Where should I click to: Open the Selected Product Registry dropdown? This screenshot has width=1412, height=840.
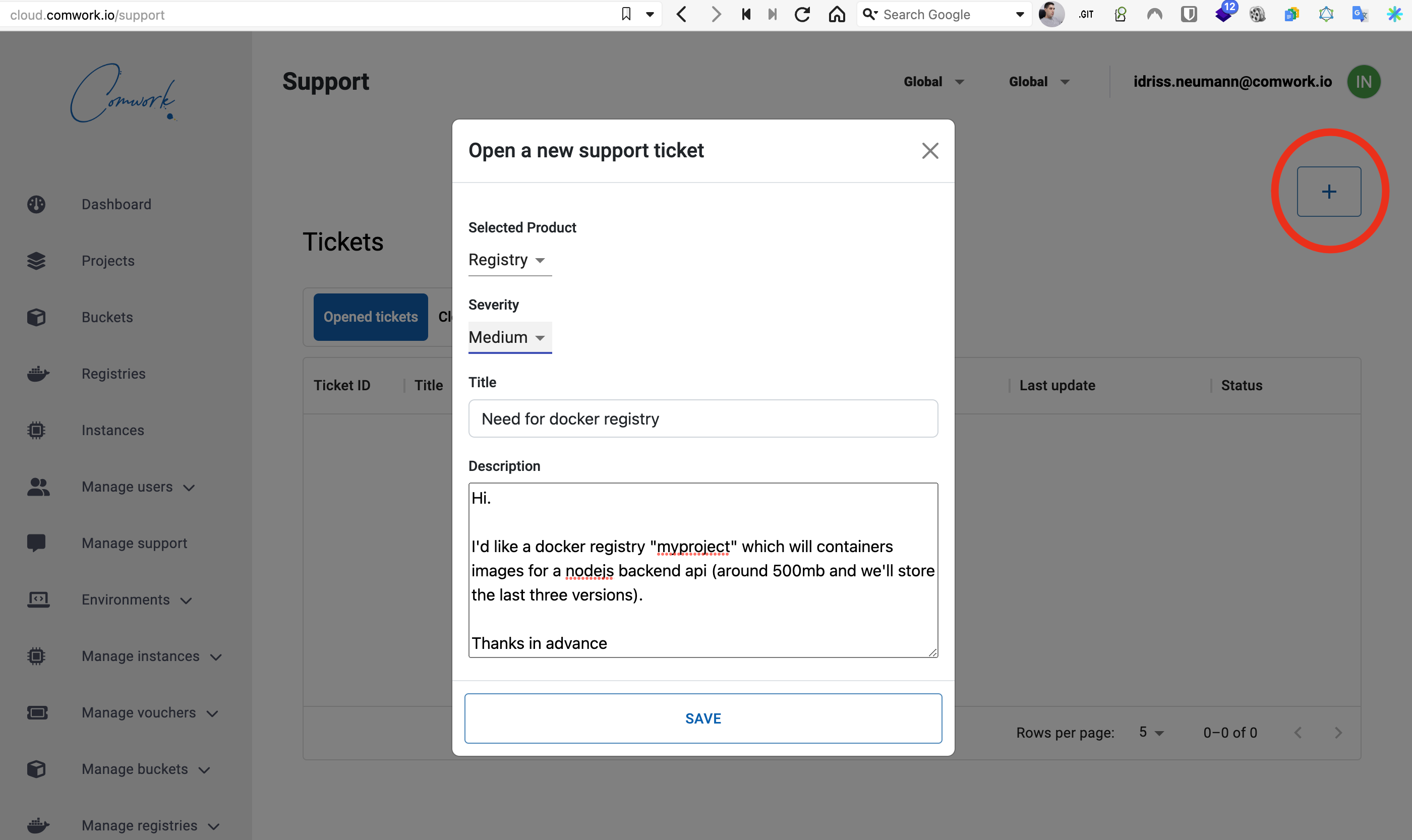[508, 260]
